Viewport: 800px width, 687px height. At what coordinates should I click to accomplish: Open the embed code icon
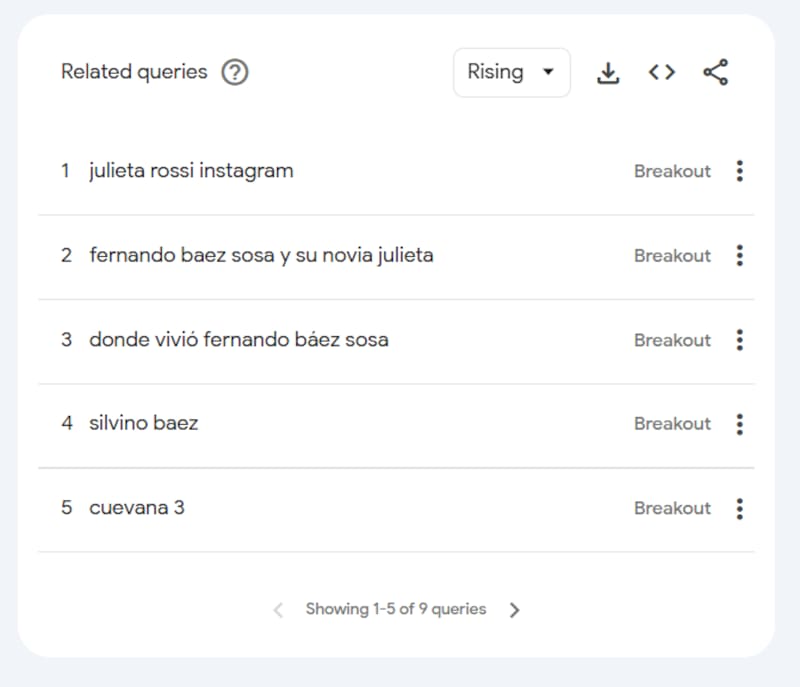click(x=661, y=72)
